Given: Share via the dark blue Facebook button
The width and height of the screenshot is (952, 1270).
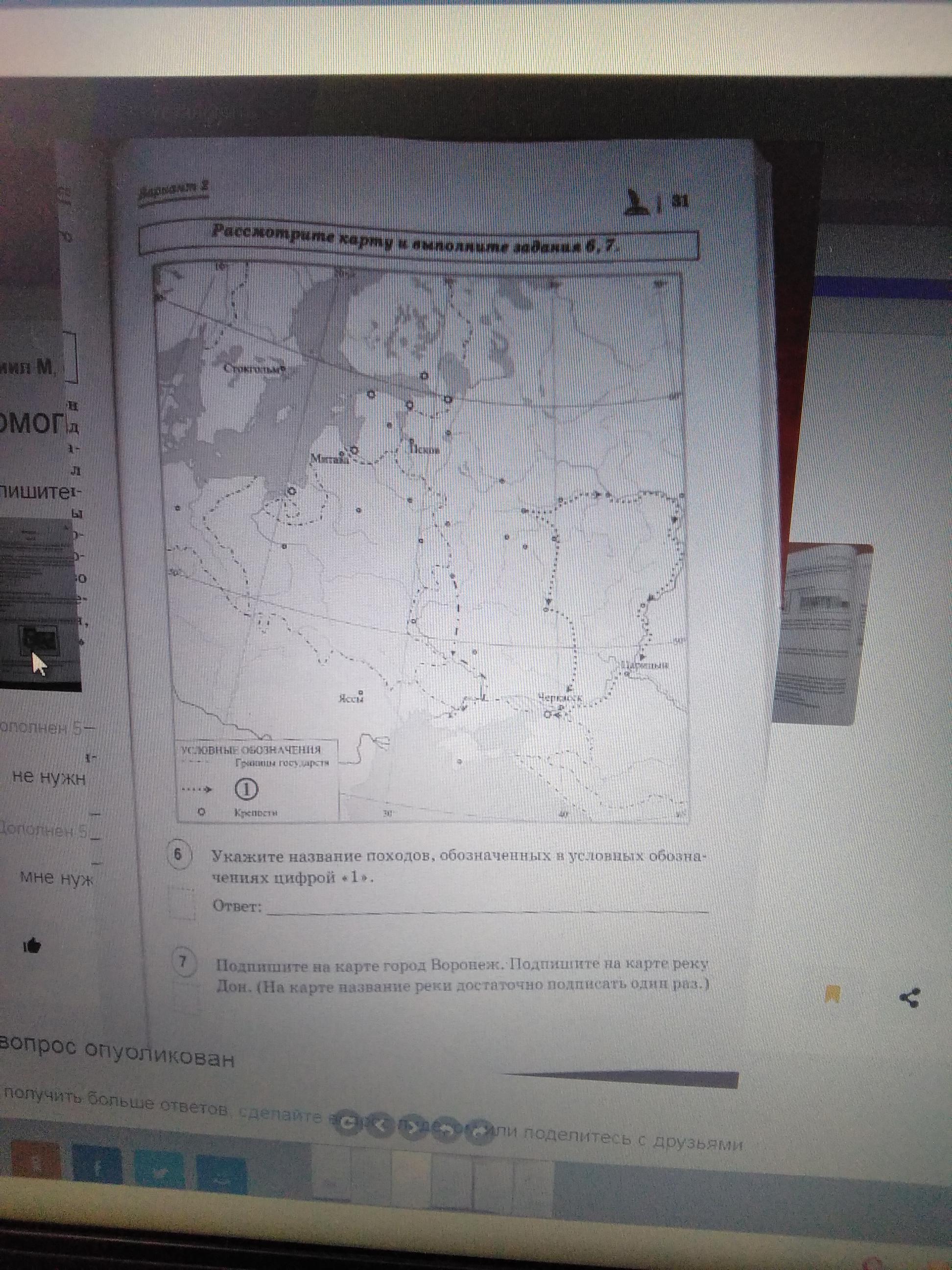Looking at the screenshot, I should [x=97, y=1164].
